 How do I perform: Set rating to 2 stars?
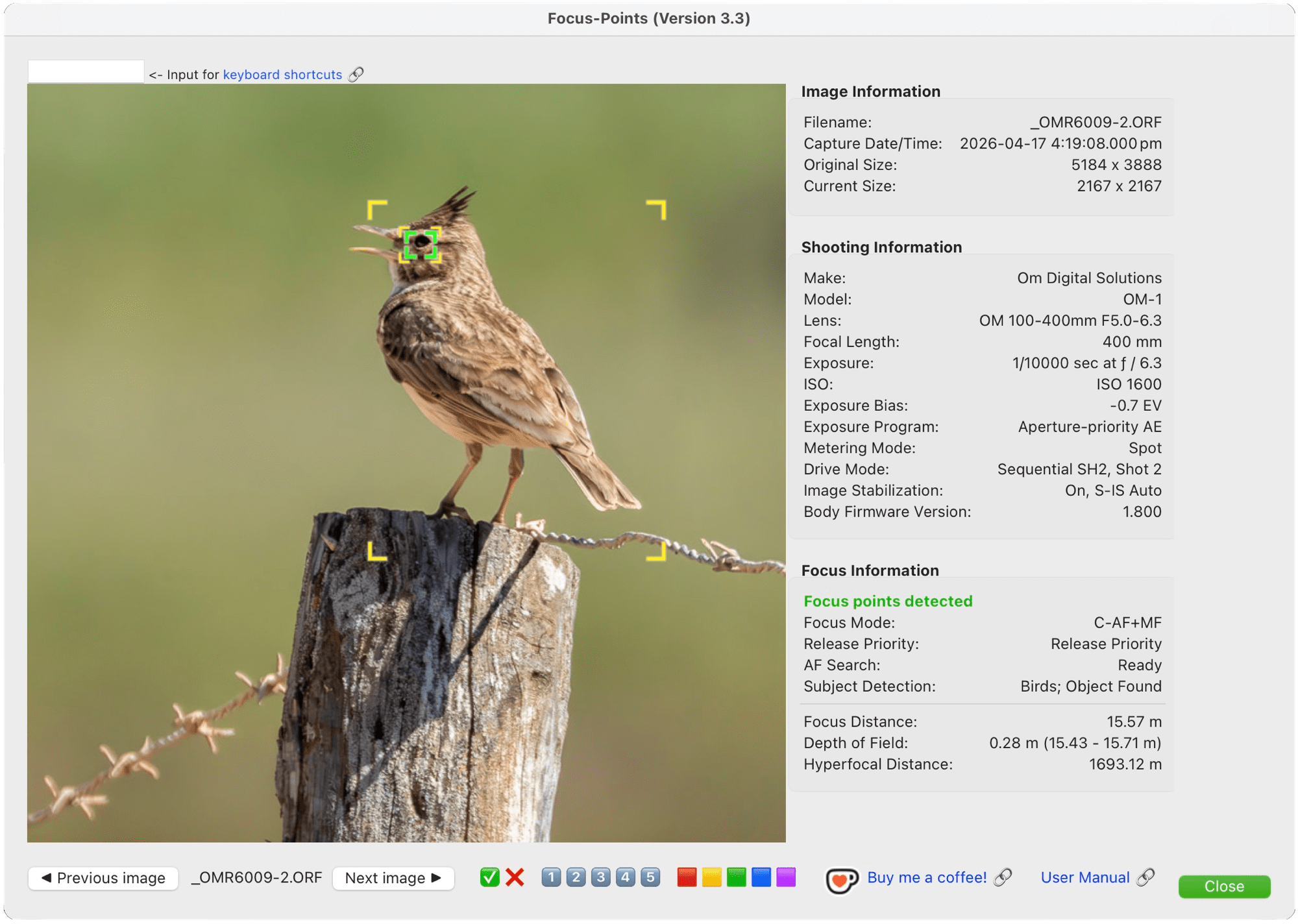coord(576,877)
